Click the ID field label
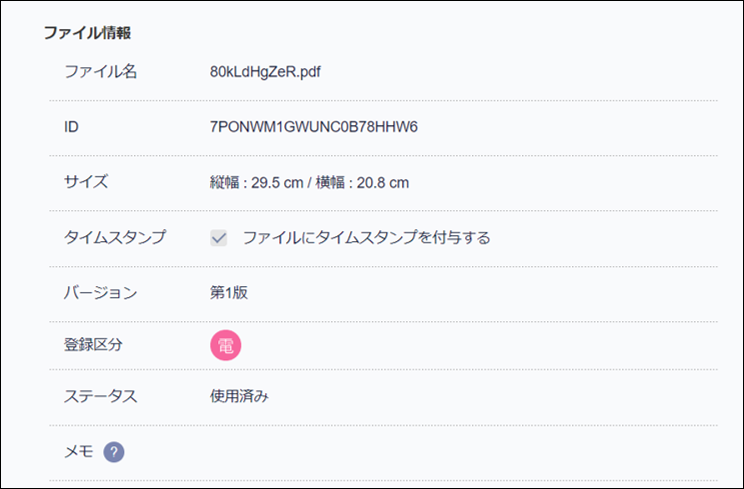Screen dimensions: 744x489 point(72,127)
